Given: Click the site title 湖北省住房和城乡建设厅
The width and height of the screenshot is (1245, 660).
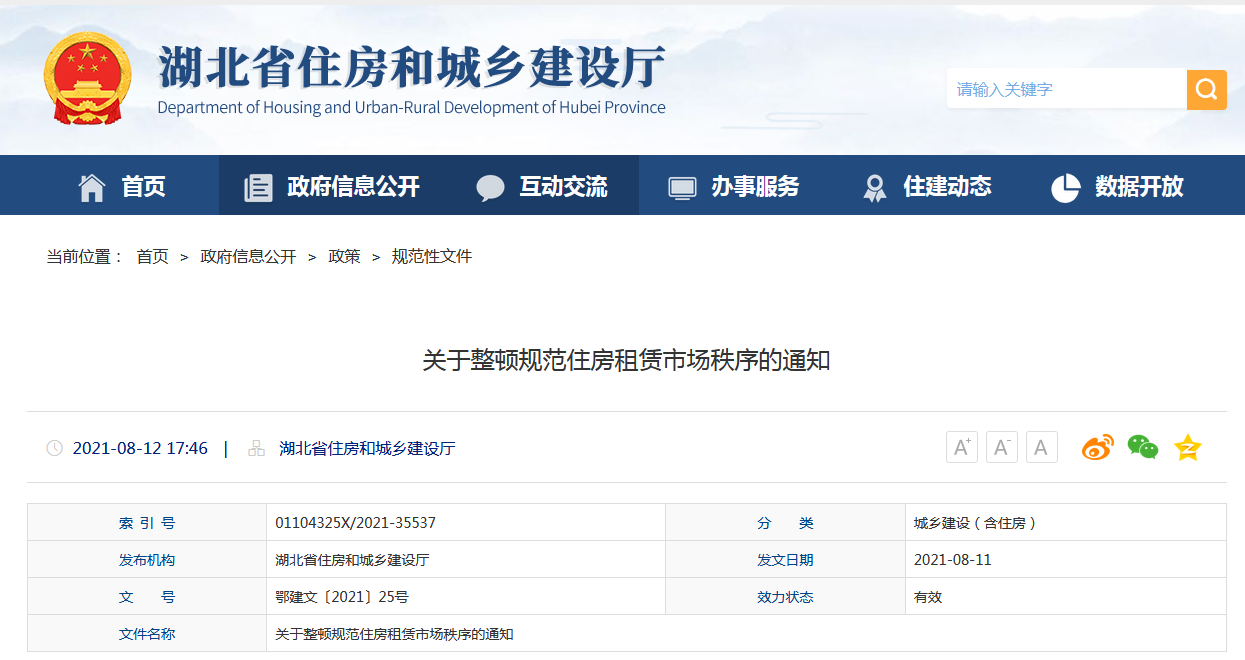Looking at the screenshot, I should point(412,68).
